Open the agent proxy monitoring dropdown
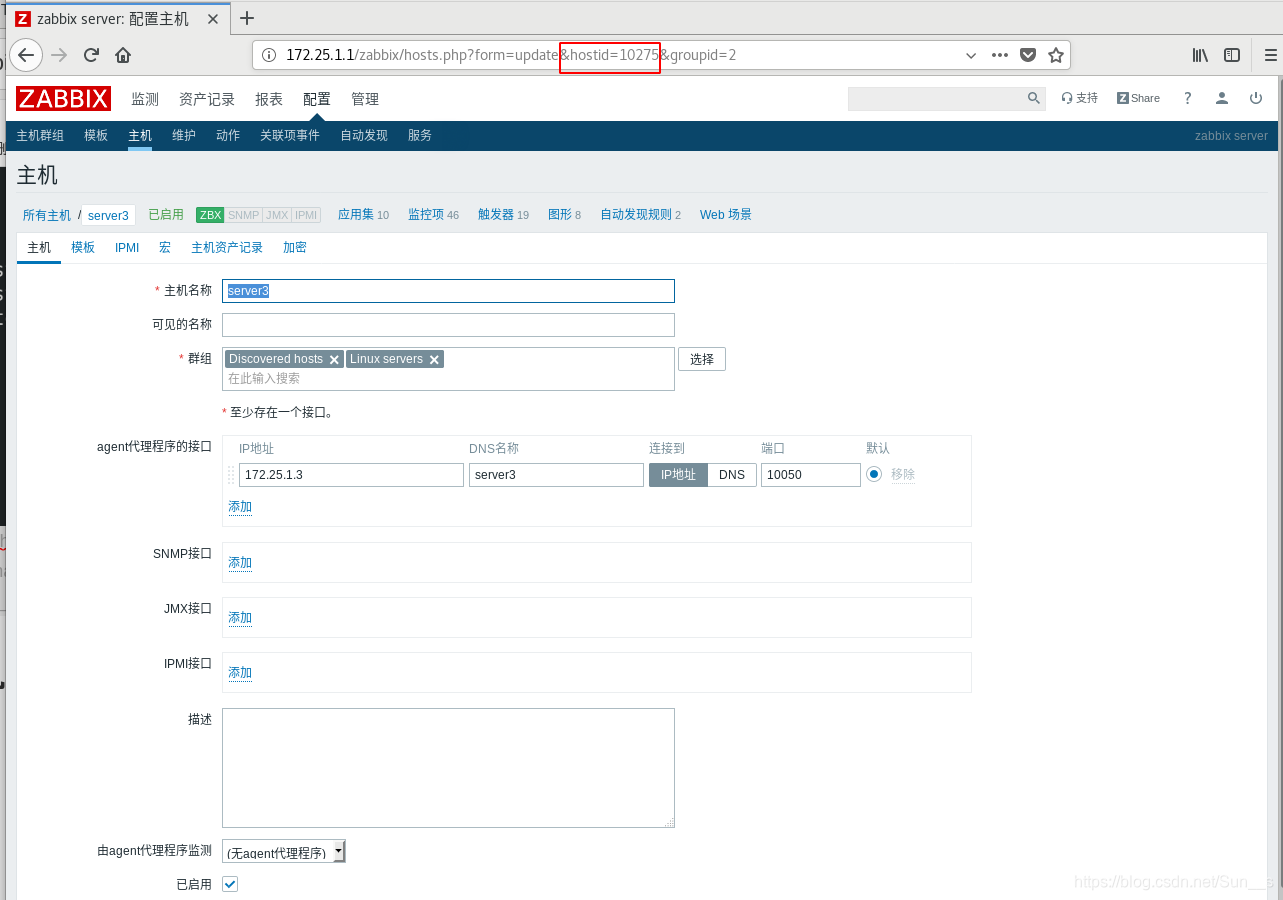Screen dimensions: 1283x900 pos(284,852)
